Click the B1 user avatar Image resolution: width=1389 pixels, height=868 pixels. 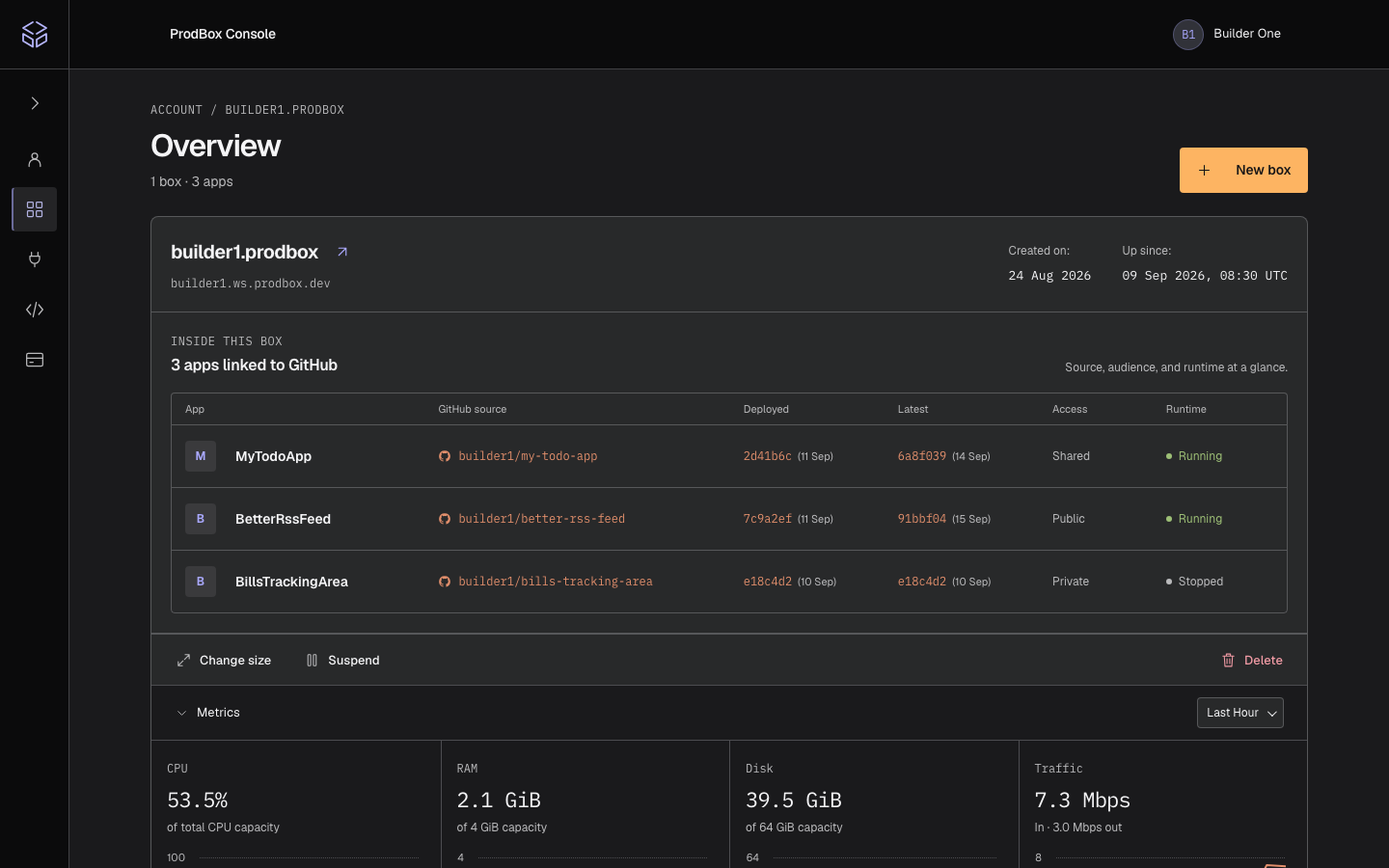1188,34
